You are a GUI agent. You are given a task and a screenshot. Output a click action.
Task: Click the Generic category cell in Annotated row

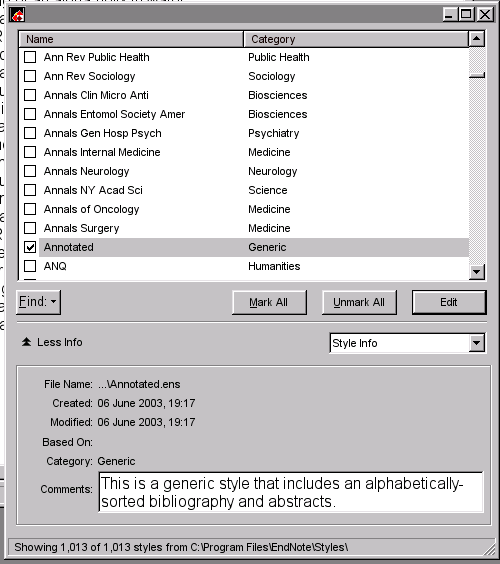(x=267, y=247)
